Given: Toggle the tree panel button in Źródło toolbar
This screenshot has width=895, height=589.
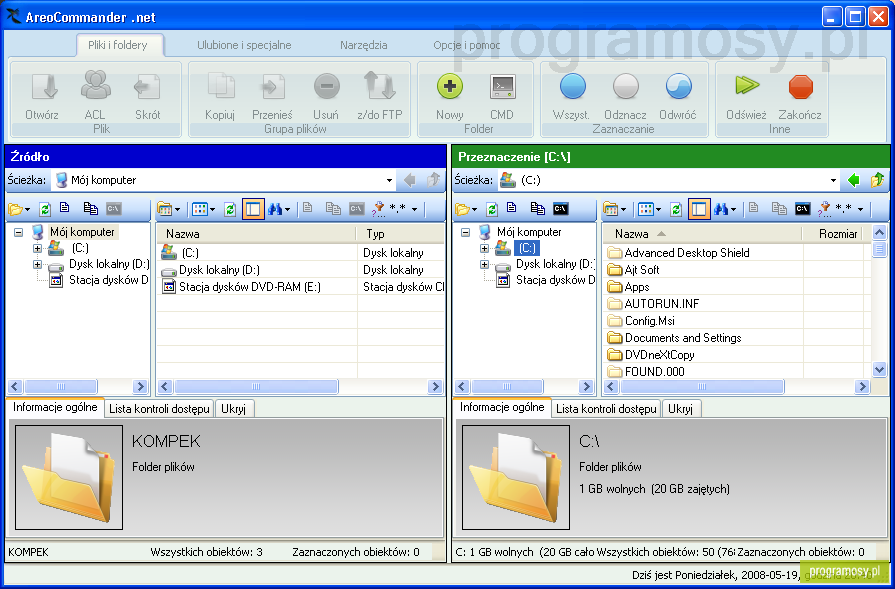Looking at the screenshot, I should [253, 209].
